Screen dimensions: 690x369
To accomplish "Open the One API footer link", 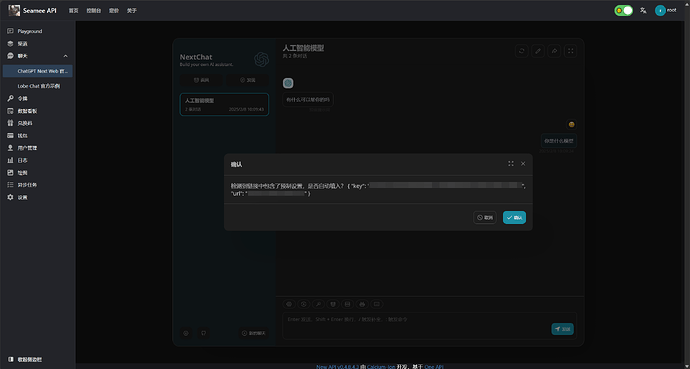I will 434,366.
